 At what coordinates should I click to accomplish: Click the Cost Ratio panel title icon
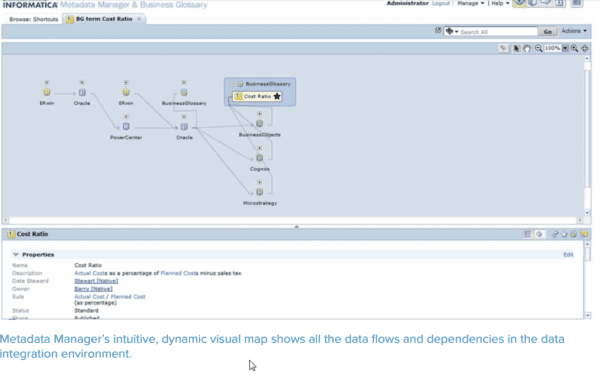(x=11, y=234)
